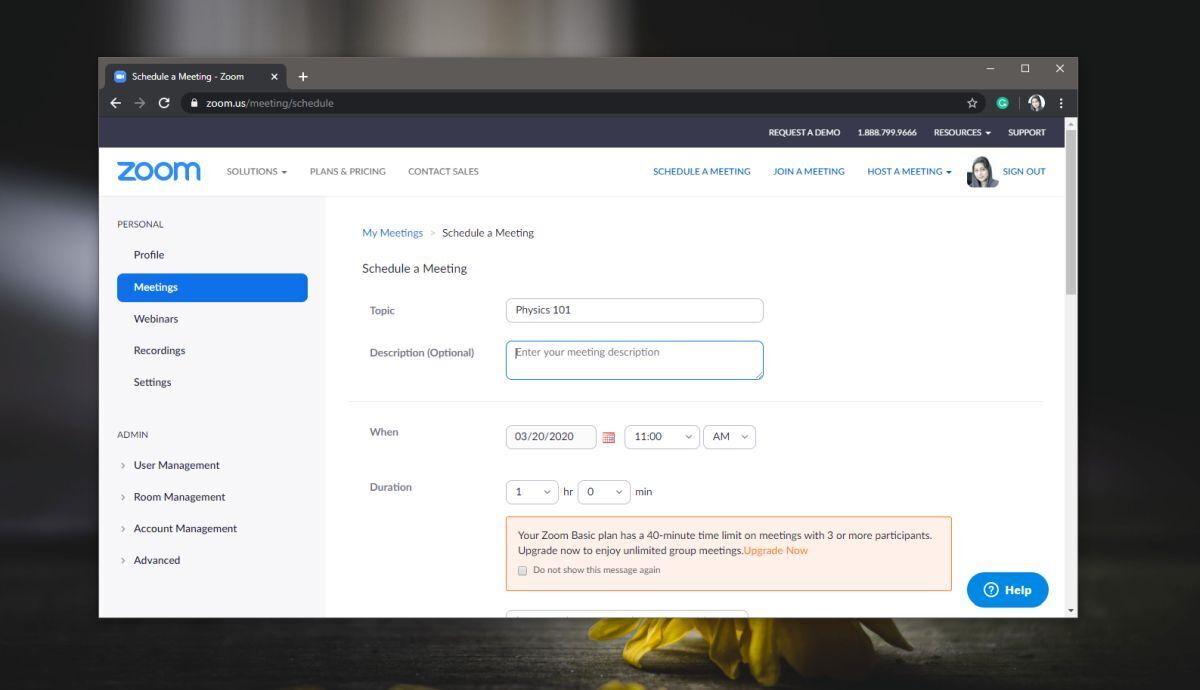This screenshot has height=690, width=1200.
Task: Open Chrome's three-dot menu
Action: point(1060,102)
